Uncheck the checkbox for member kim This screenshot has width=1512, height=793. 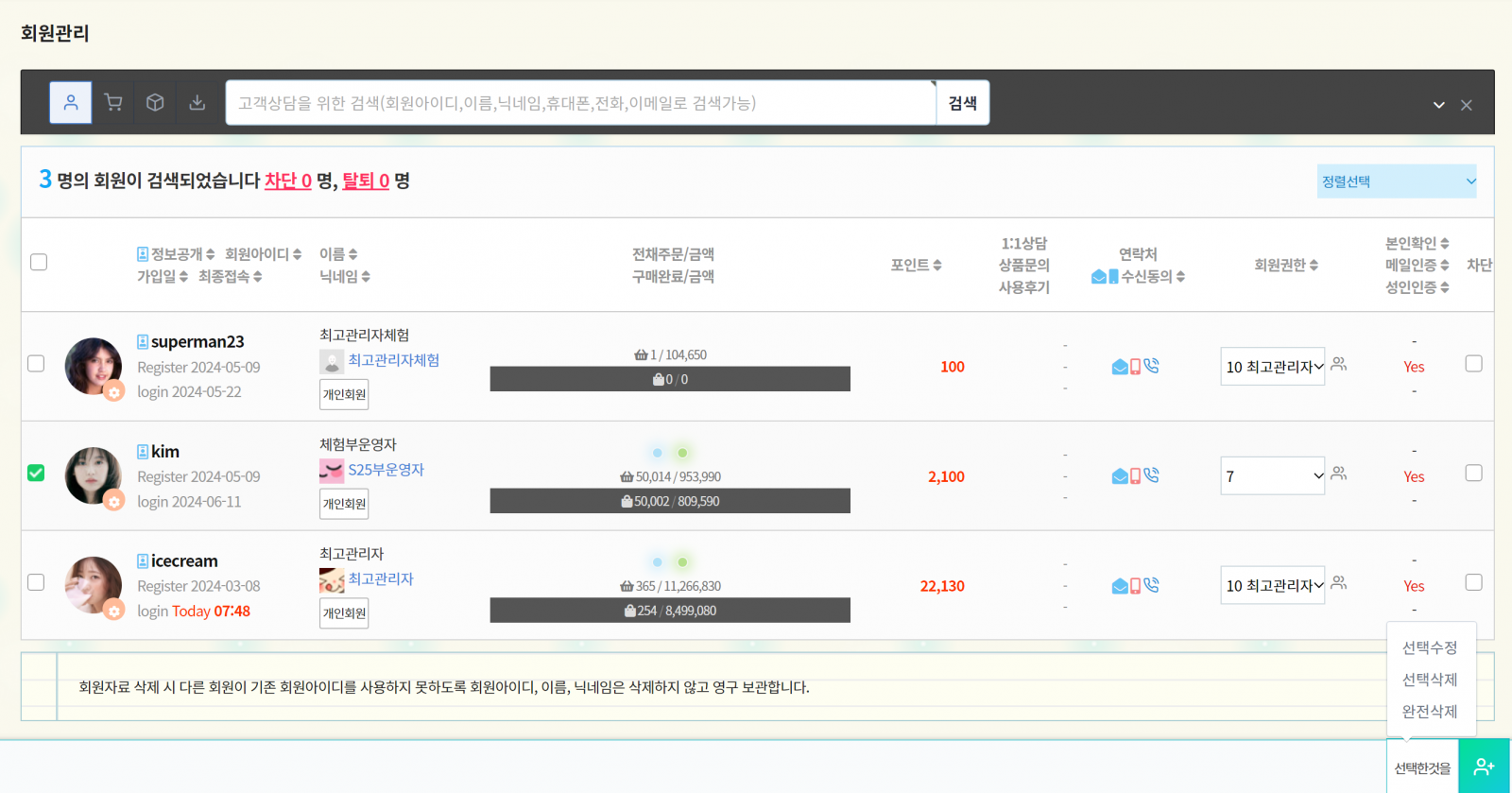pyautogui.click(x=36, y=473)
